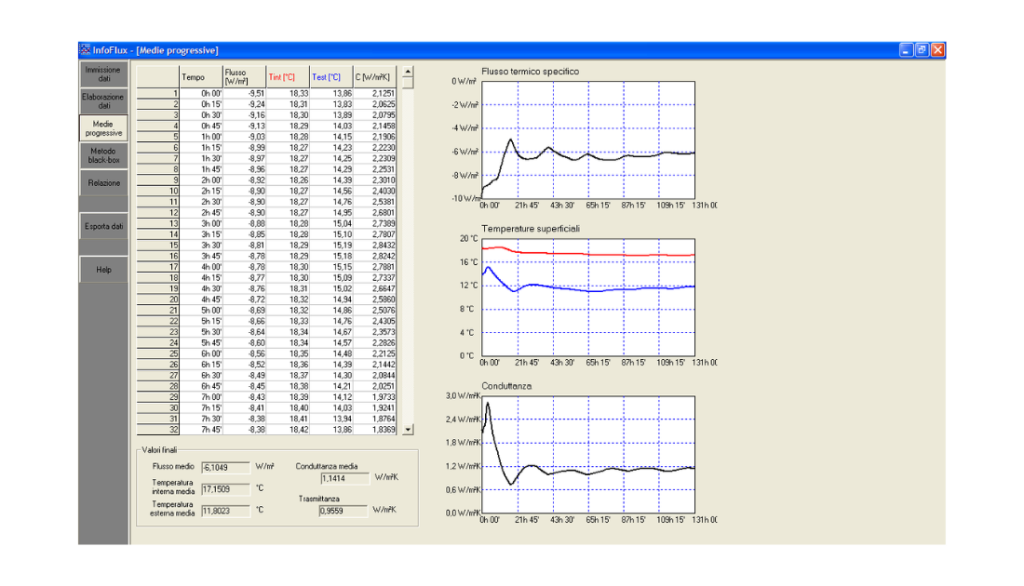
Task: Open the Relazione section
Action: [x=103, y=182]
